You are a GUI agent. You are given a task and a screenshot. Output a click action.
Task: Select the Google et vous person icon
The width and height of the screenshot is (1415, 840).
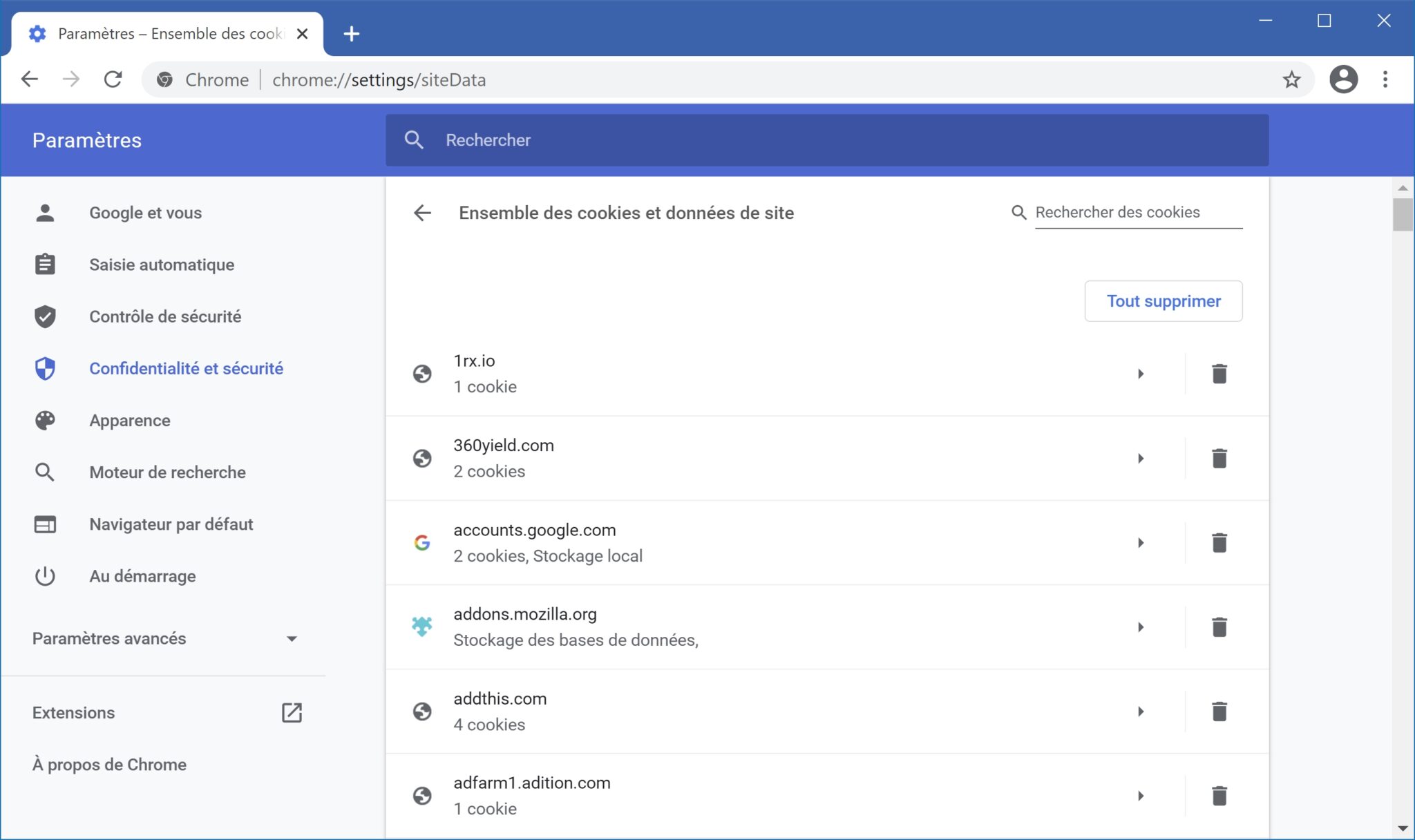pyautogui.click(x=45, y=213)
